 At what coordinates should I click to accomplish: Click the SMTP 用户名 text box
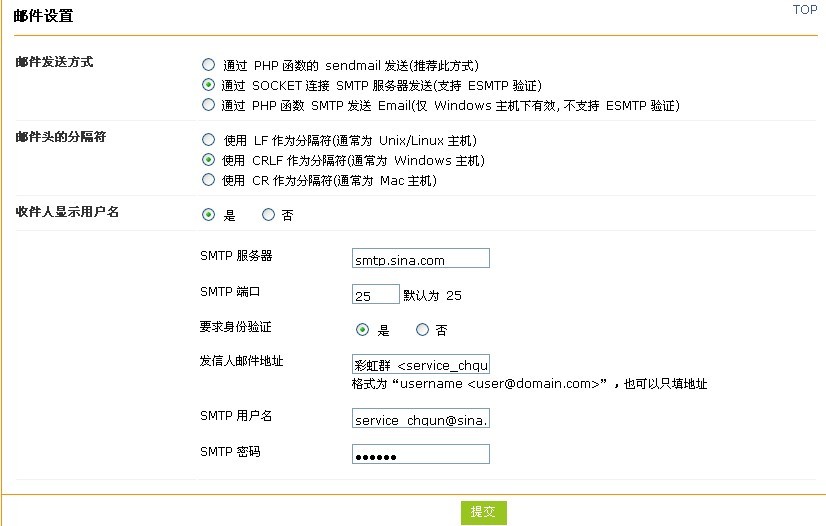[x=421, y=418]
